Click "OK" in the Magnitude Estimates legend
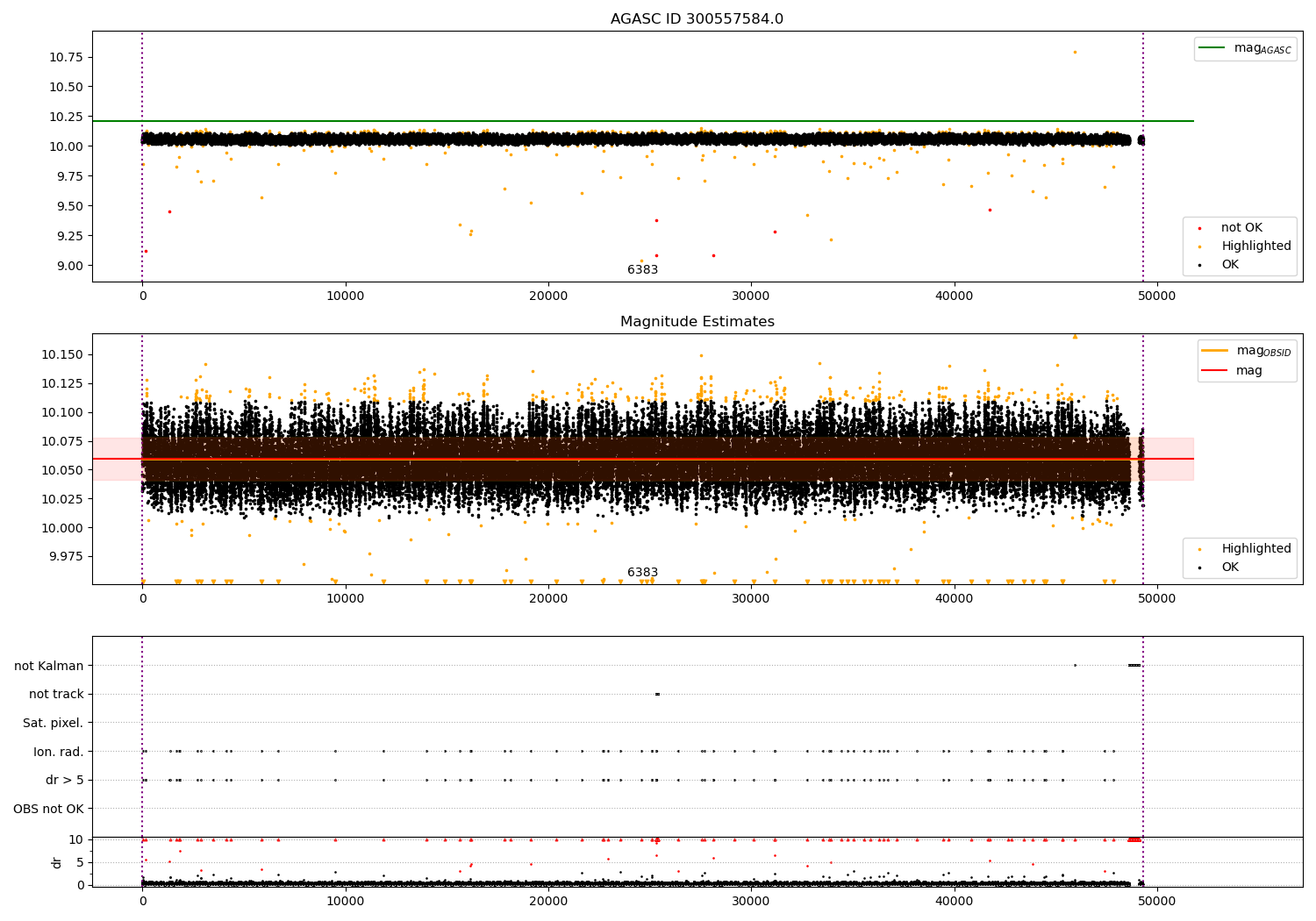 coord(1230,568)
